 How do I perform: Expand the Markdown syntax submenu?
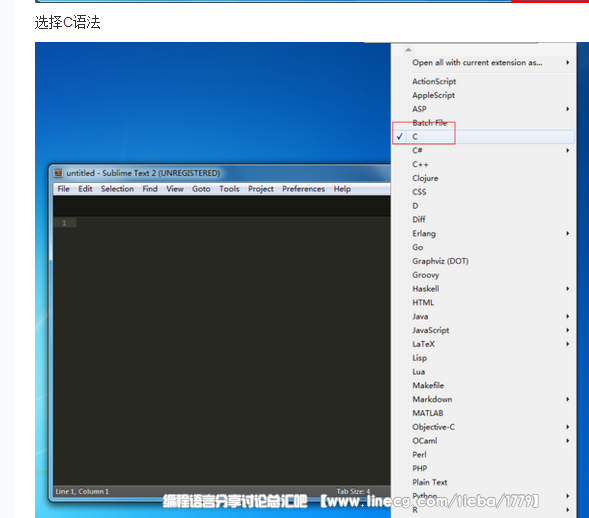(483, 399)
